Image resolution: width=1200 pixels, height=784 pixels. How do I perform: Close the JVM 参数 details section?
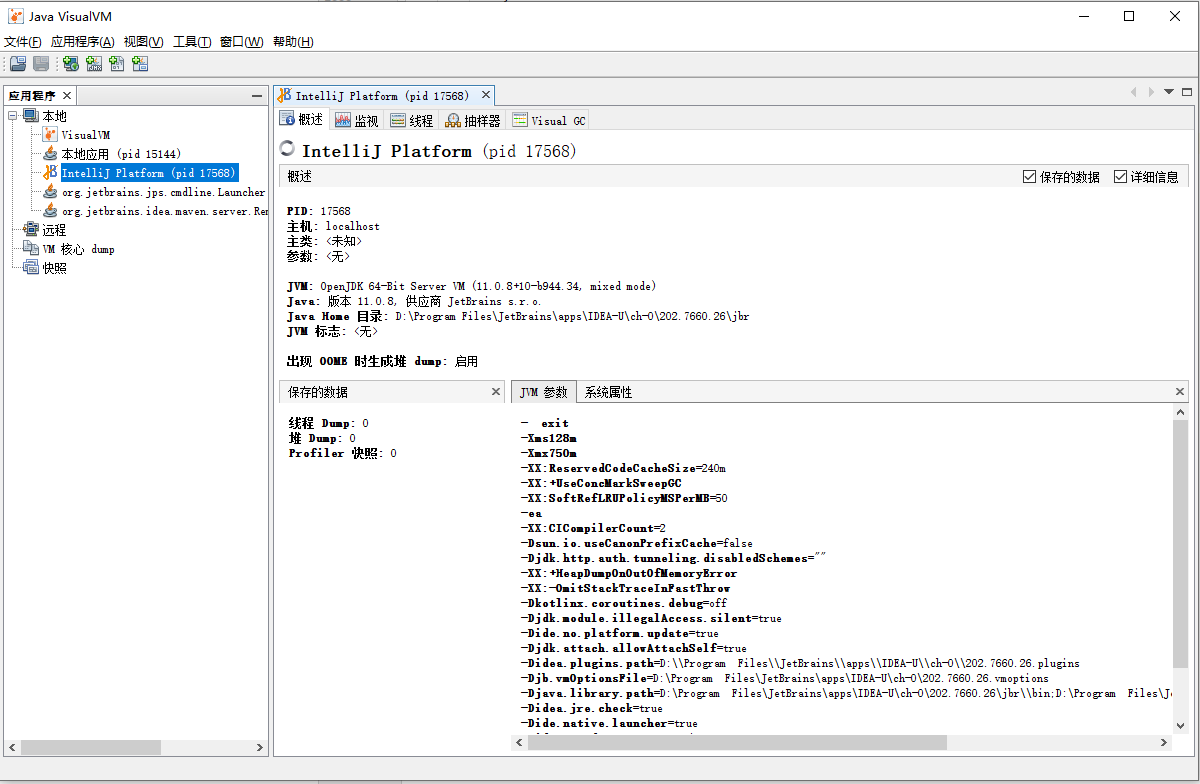pos(1180,392)
